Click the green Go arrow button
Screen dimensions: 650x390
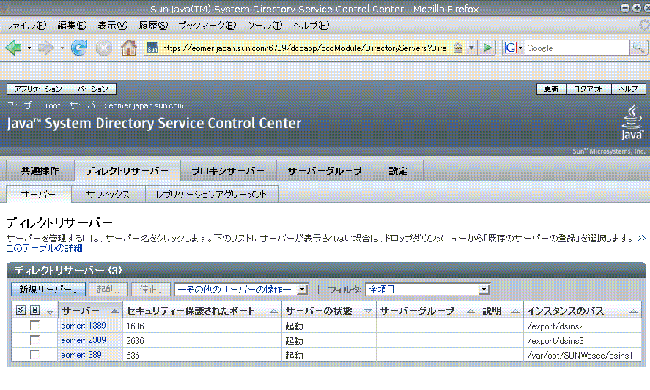click(x=488, y=48)
